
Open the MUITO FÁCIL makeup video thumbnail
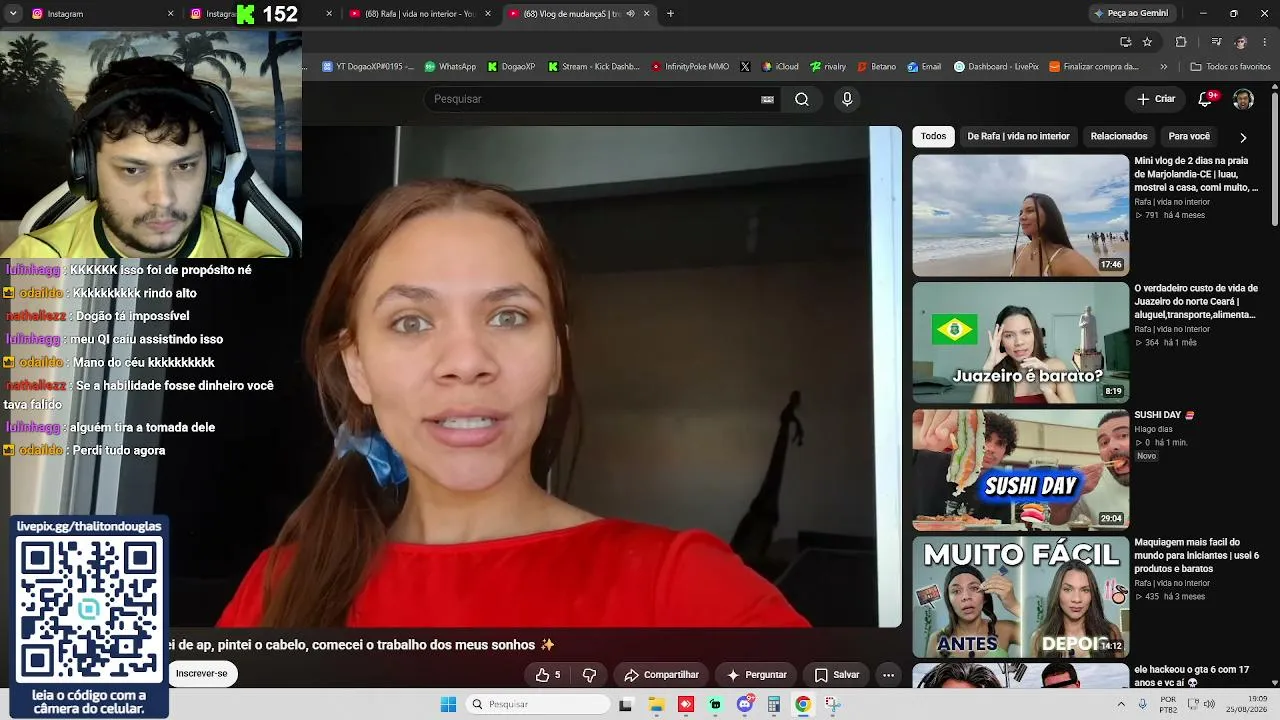pyautogui.click(x=1021, y=597)
